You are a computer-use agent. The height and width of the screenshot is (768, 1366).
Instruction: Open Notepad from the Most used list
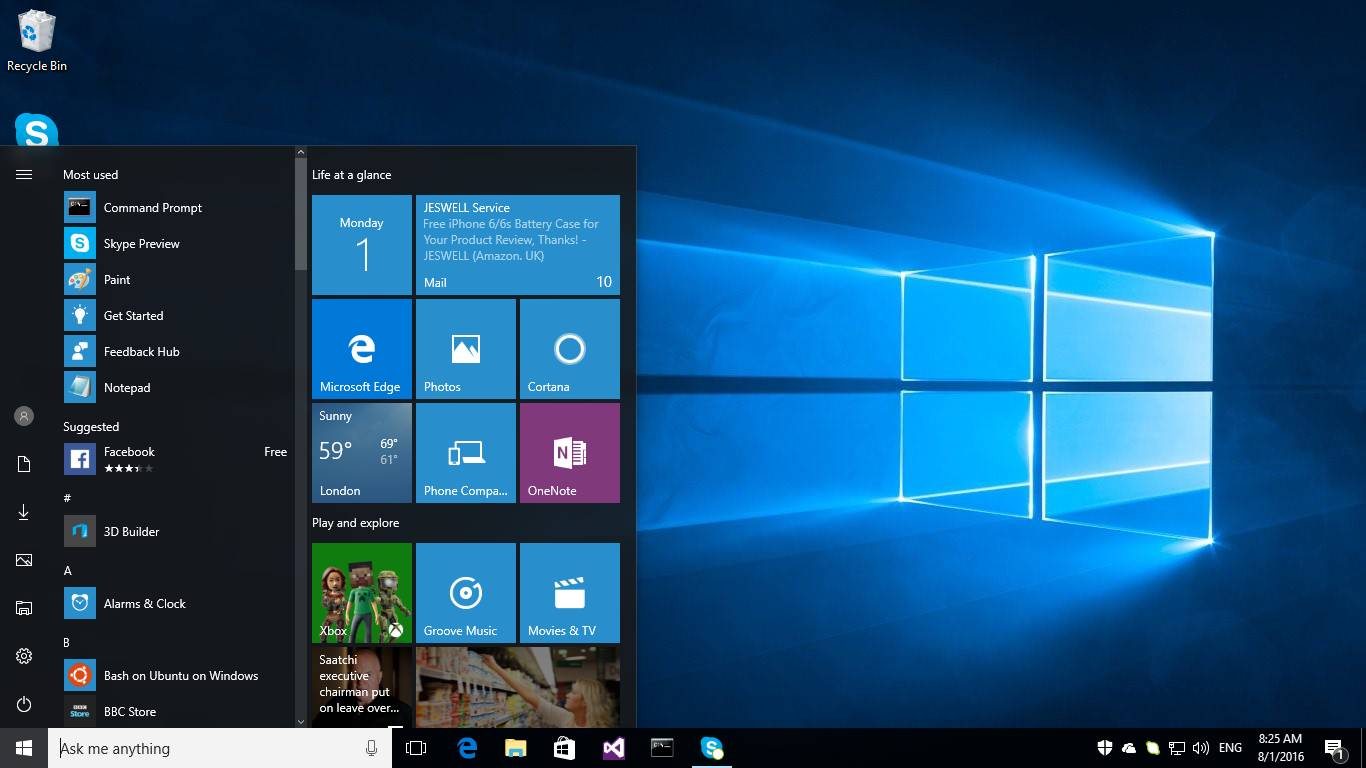tap(178, 388)
